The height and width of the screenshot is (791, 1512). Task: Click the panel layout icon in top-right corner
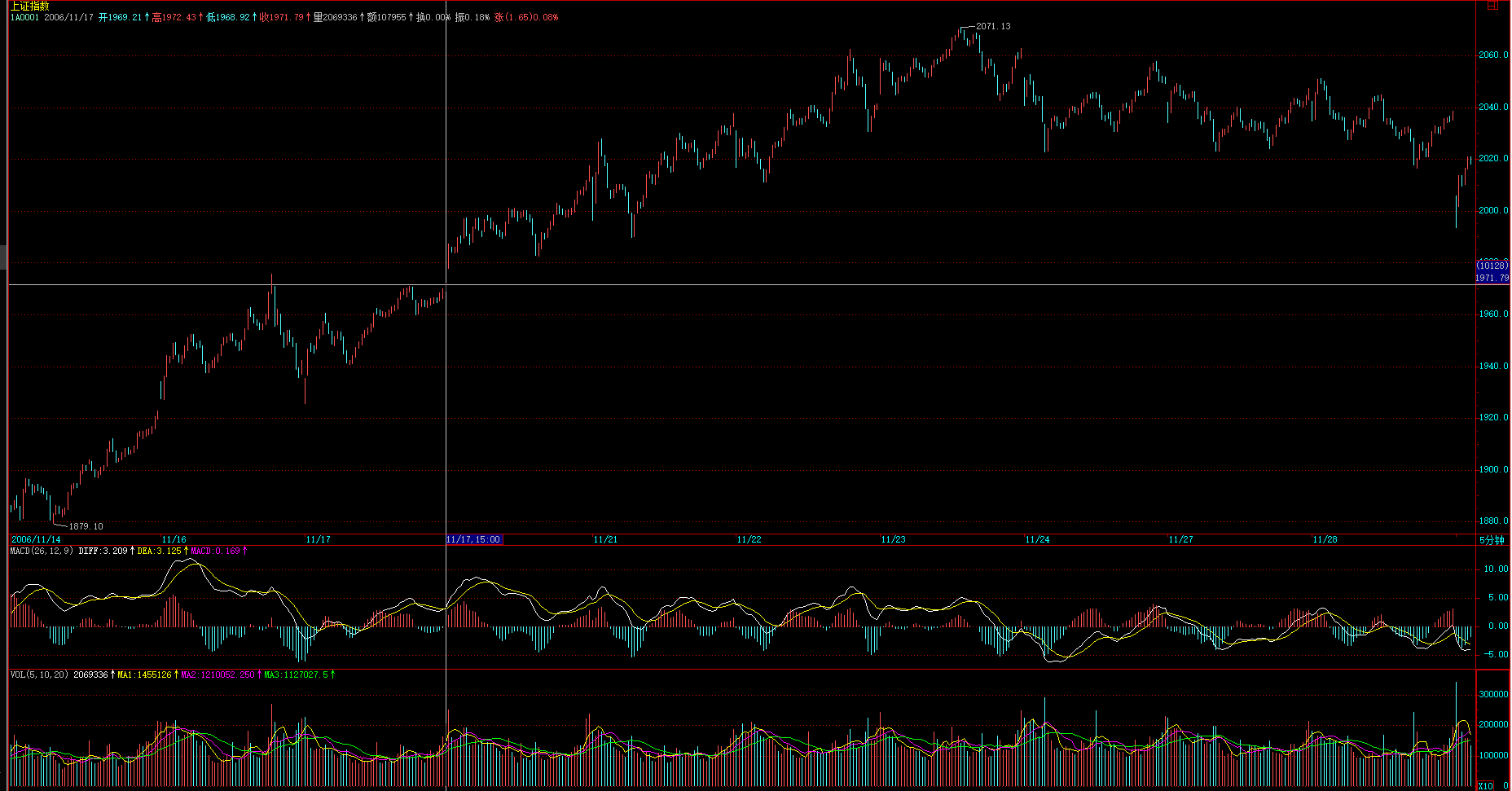click(x=1492, y=5)
